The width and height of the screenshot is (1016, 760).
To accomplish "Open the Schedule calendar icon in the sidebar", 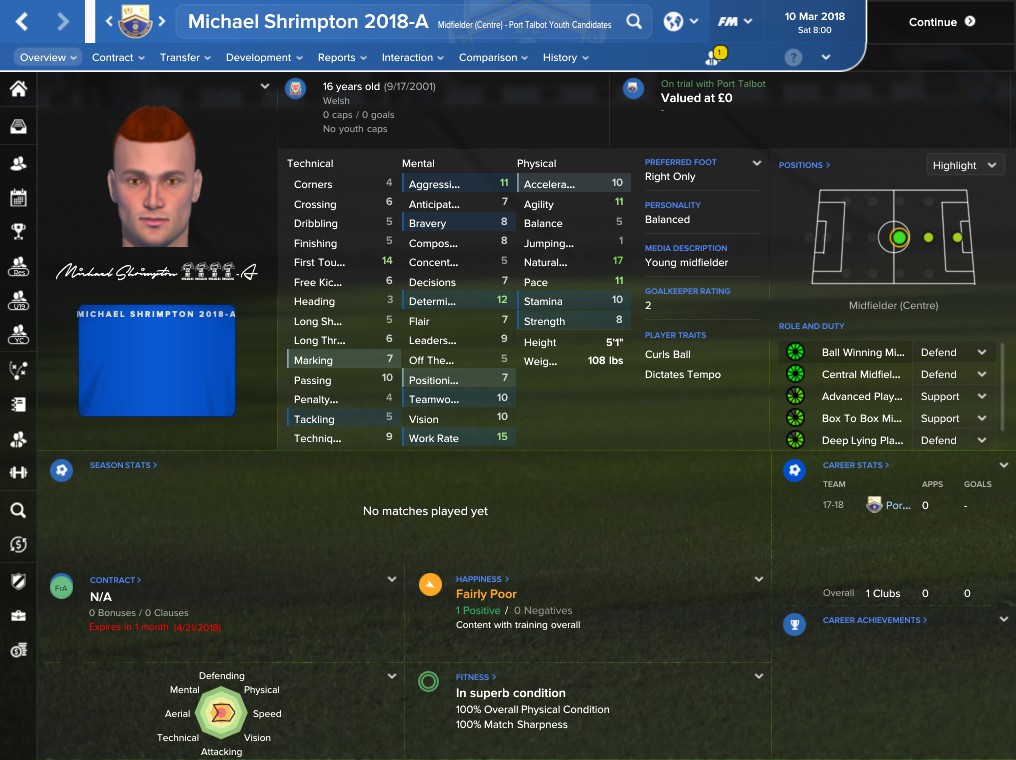I will 18,198.
